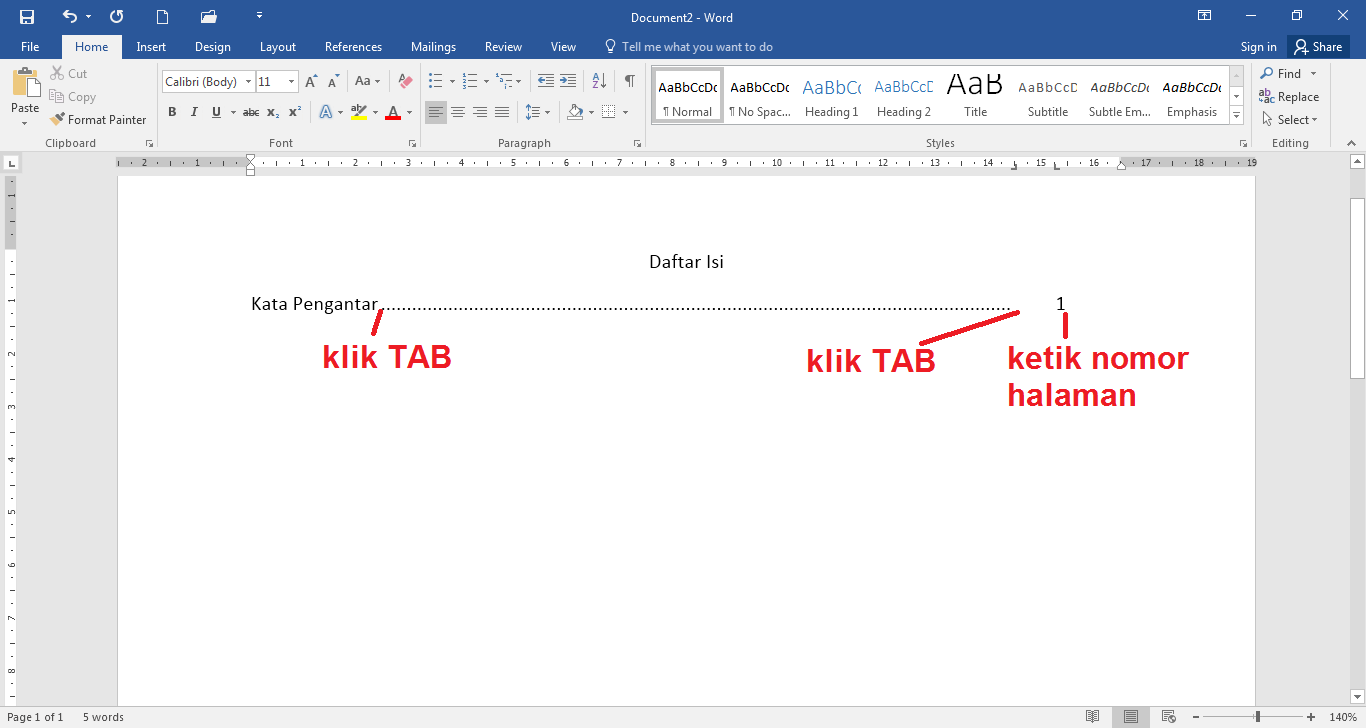Viewport: 1366px width, 728px height.
Task: Sort the selected paragraphs
Action: (599, 81)
